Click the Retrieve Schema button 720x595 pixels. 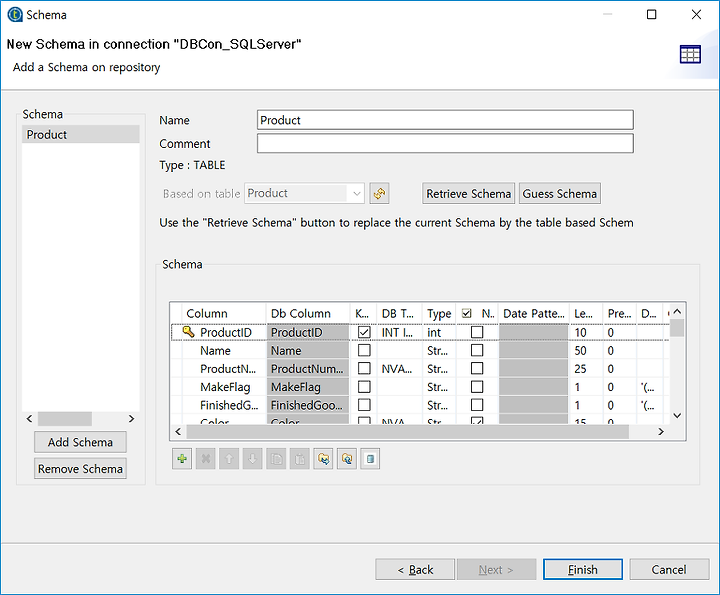click(468, 193)
